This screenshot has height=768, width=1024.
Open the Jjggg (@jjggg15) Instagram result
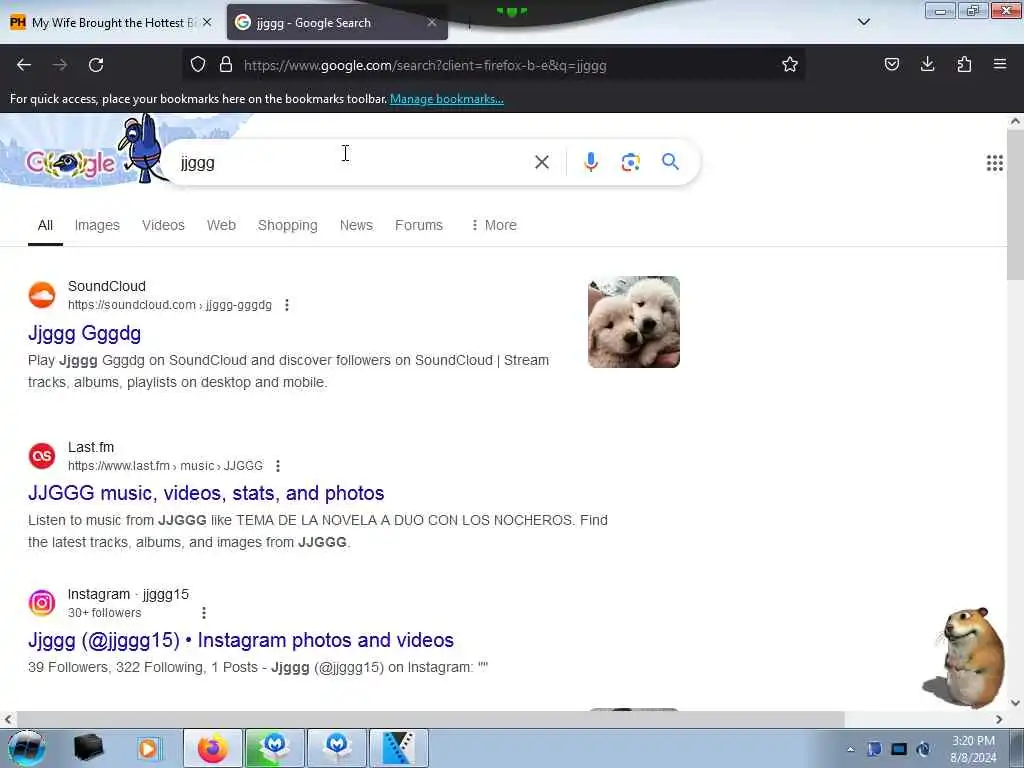(x=241, y=640)
